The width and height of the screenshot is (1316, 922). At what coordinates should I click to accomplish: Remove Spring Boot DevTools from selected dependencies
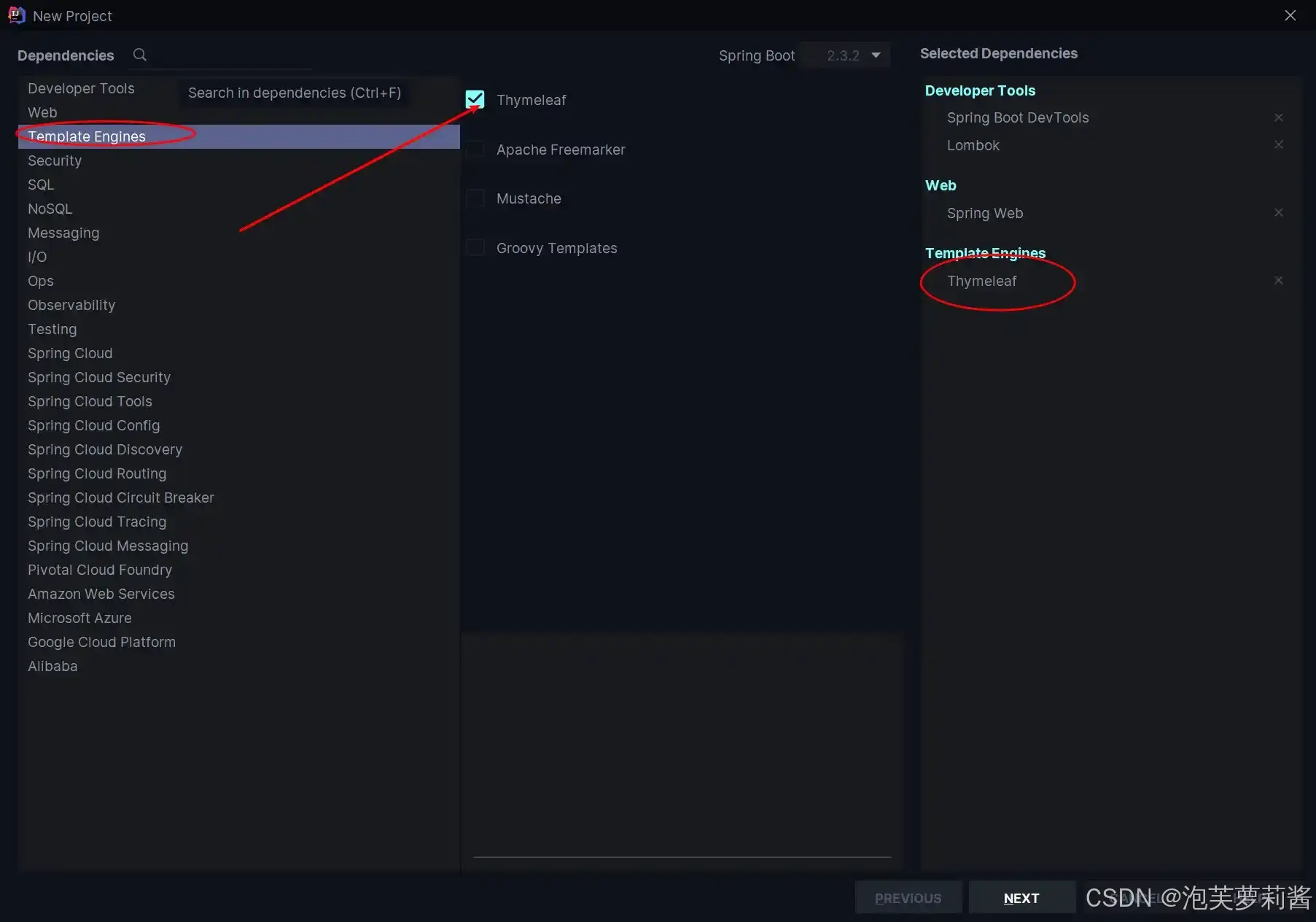coord(1278,117)
